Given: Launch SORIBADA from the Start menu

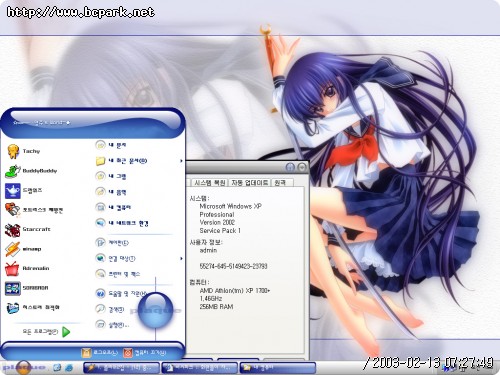Looking at the screenshot, I should 27,288.
